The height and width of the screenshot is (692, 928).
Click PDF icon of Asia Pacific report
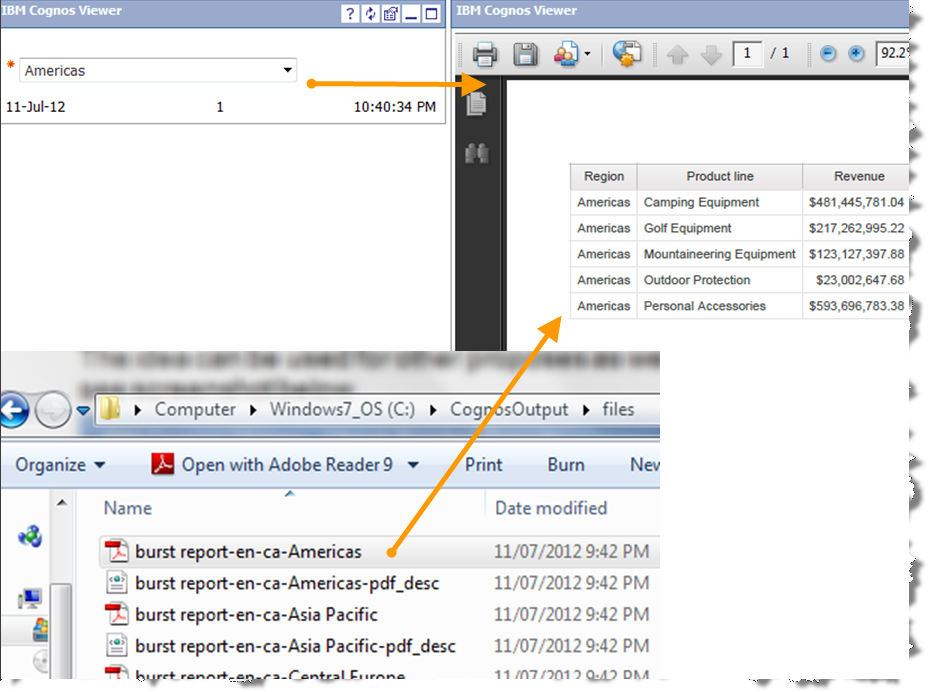[117, 614]
